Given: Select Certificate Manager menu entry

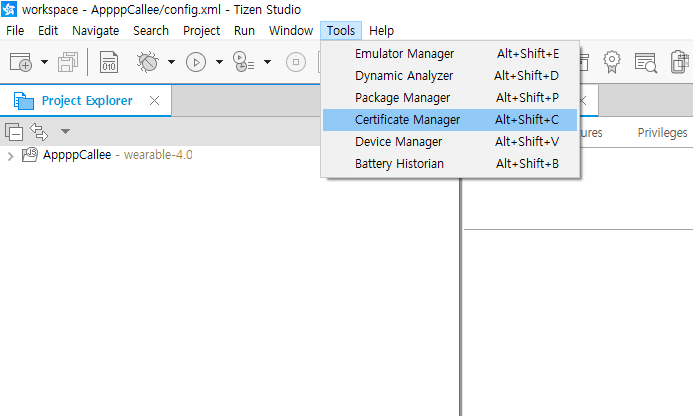Looking at the screenshot, I should 450,120.
